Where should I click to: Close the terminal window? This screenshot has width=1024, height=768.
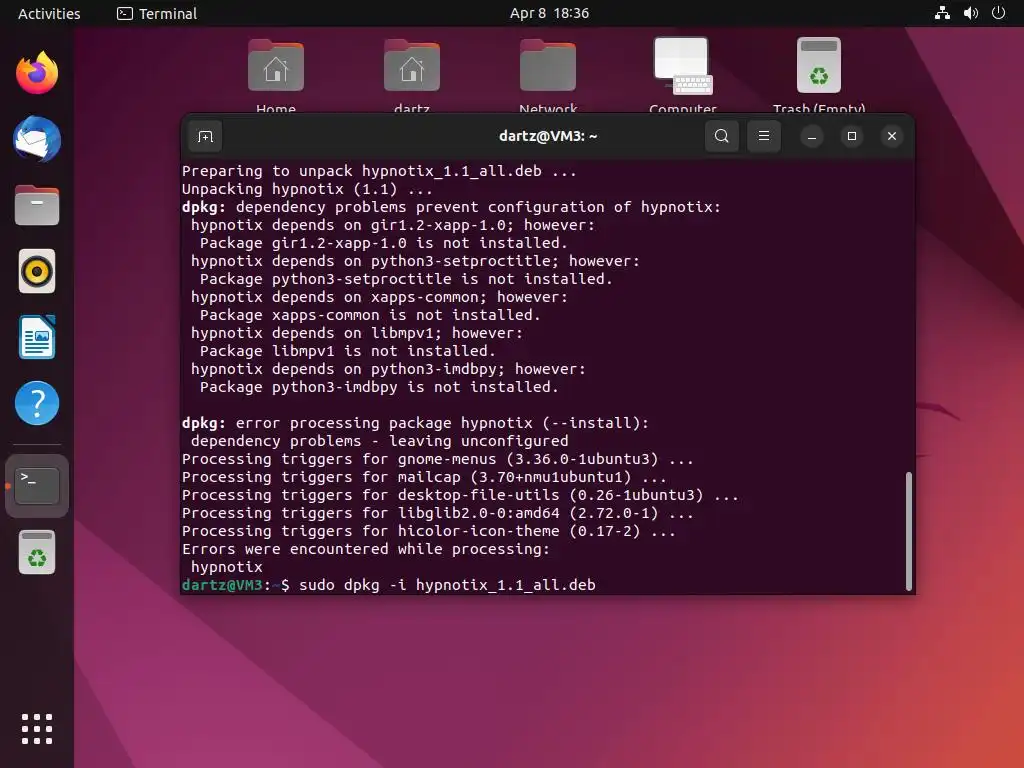[x=891, y=136]
